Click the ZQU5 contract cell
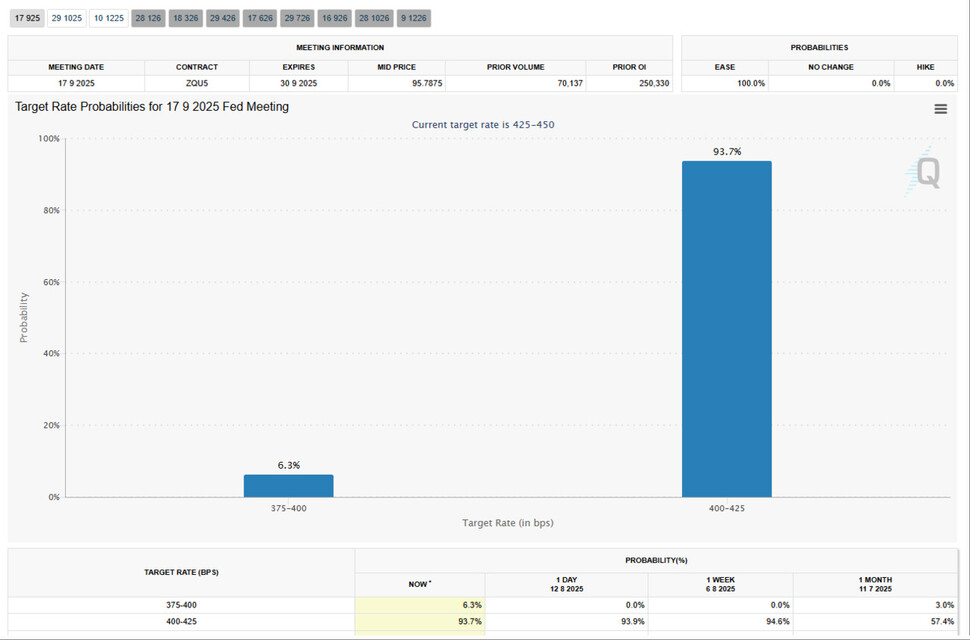This screenshot has height=640, width=970. pos(197,83)
